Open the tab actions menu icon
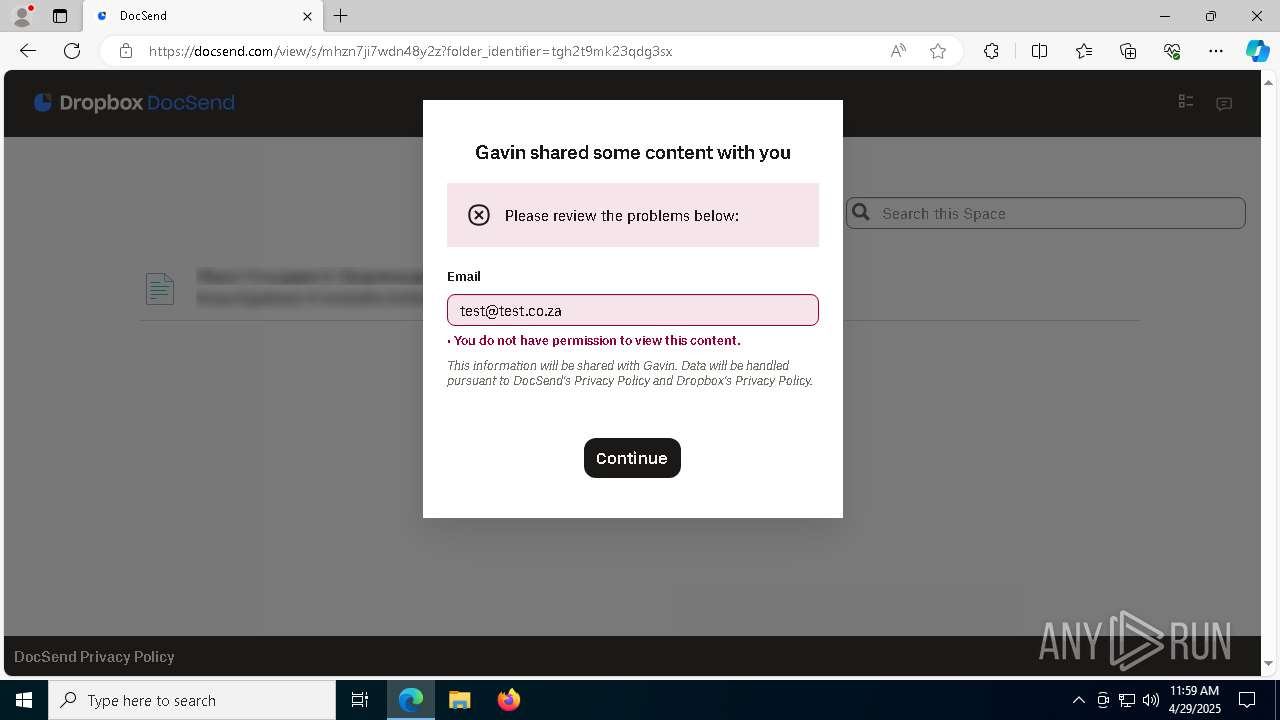Image resolution: width=1280 pixels, height=720 pixels. tap(60, 16)
